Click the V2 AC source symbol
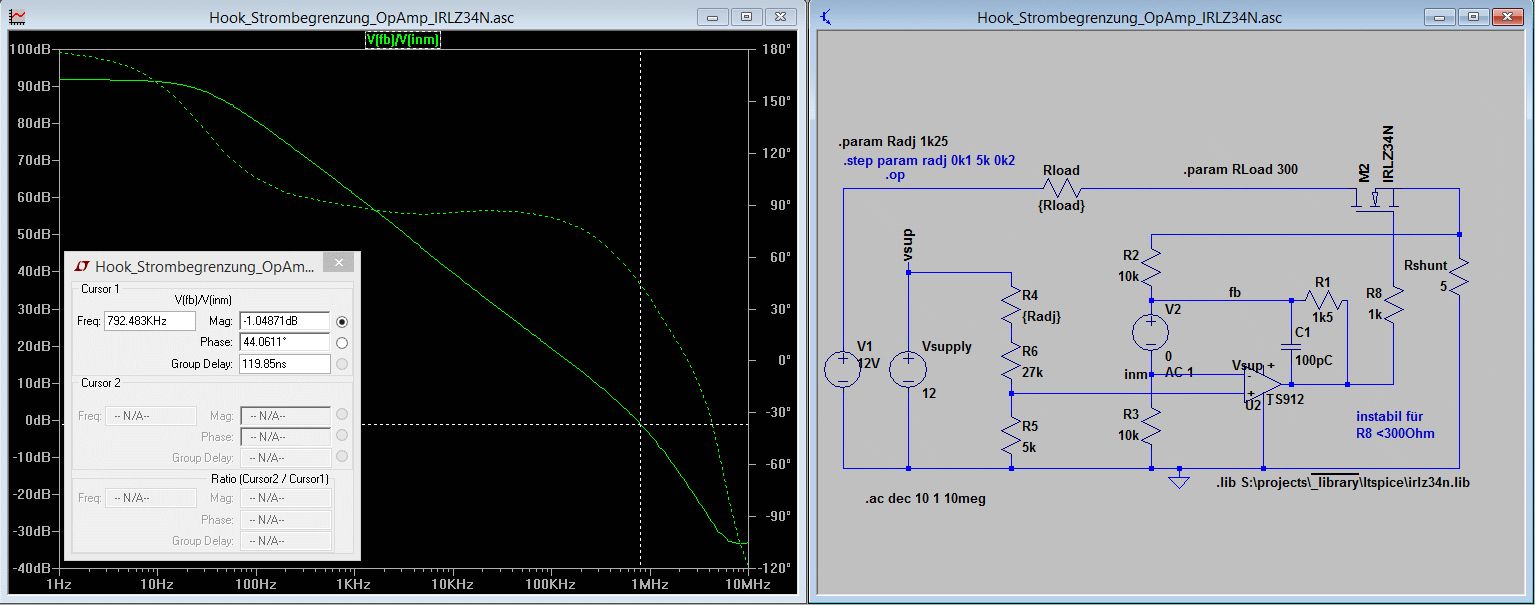The width and height of the screenshot is (1535, 605). click(1151, 332)
